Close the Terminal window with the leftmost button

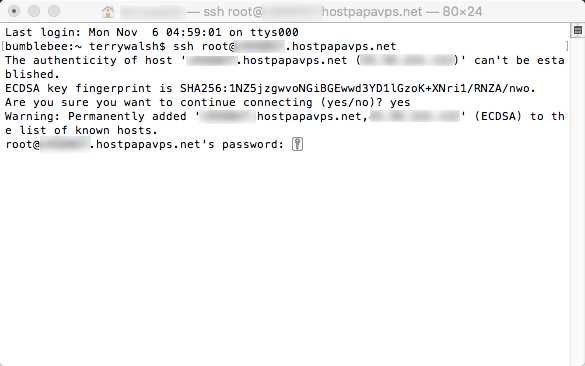coord(14,11)
